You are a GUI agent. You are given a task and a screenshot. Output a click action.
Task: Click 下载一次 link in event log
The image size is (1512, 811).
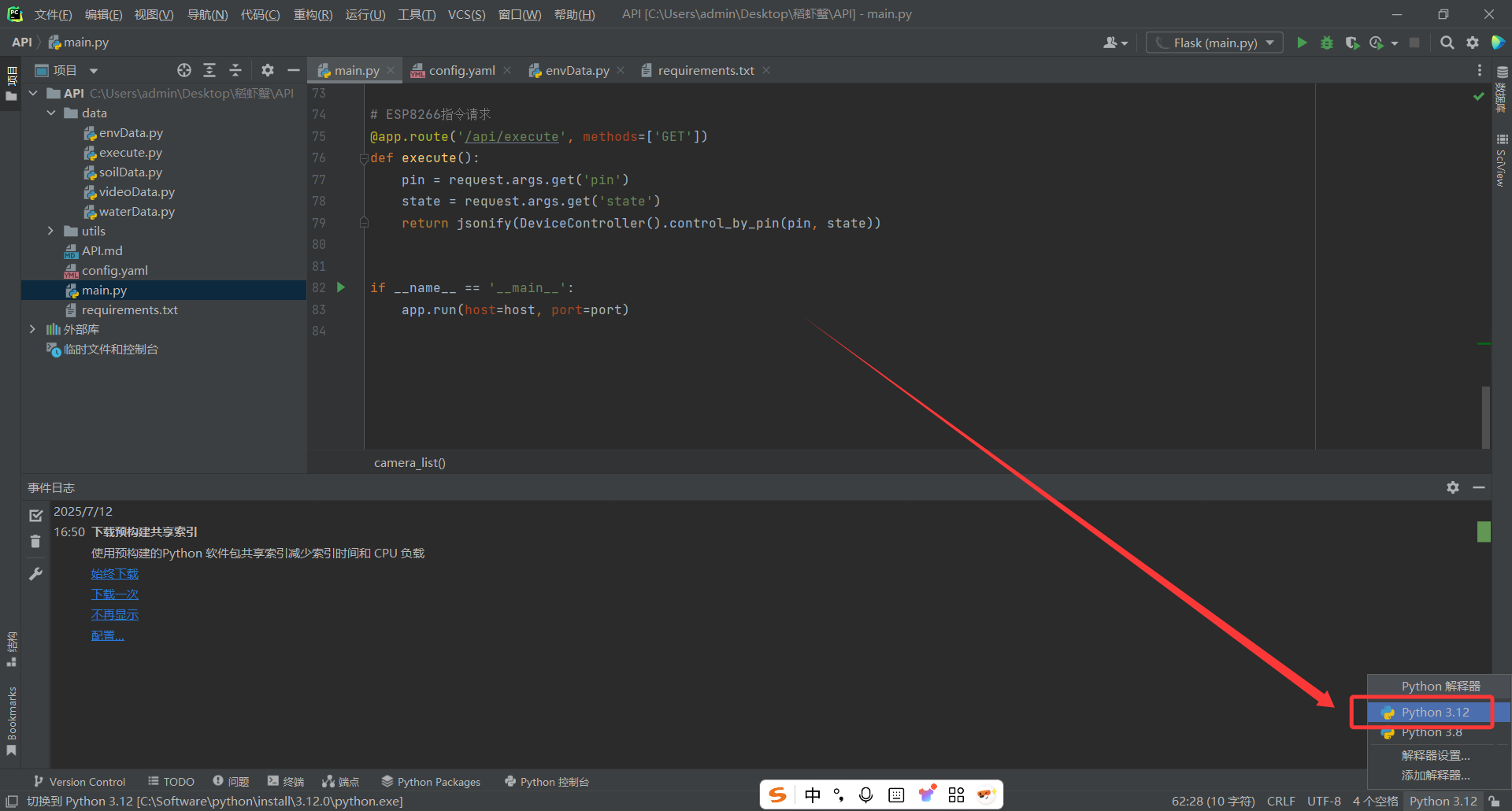pyautogui.click(x=115, y=594)
